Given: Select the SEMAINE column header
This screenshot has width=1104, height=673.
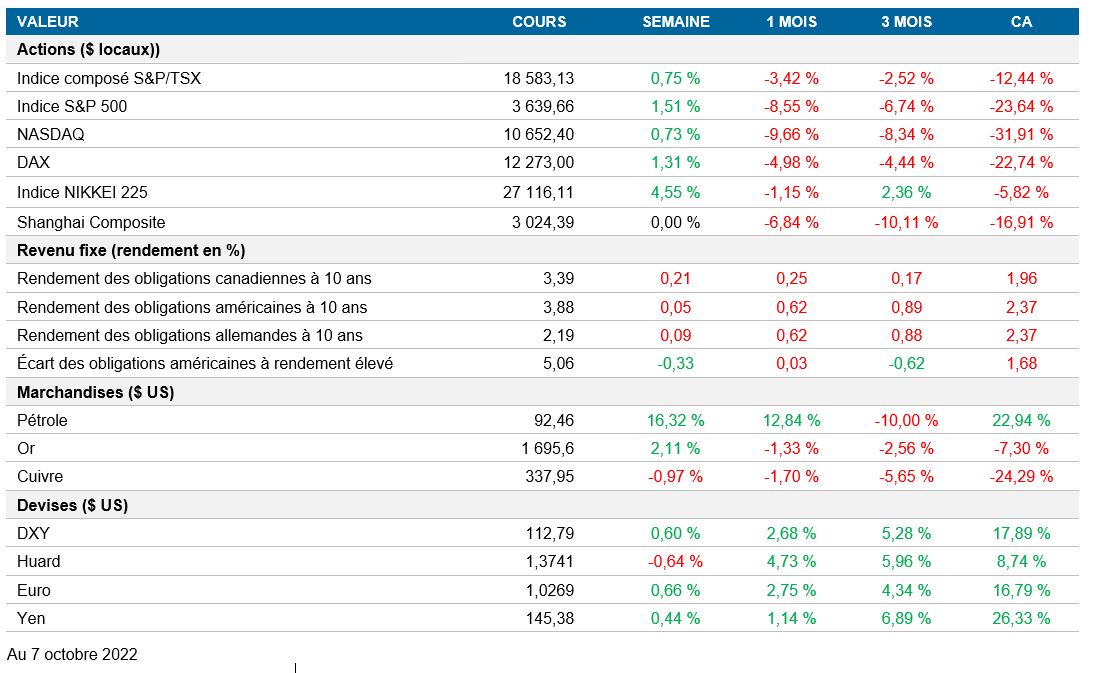Looking at the screenshot, I should click(x=675, y=21).
